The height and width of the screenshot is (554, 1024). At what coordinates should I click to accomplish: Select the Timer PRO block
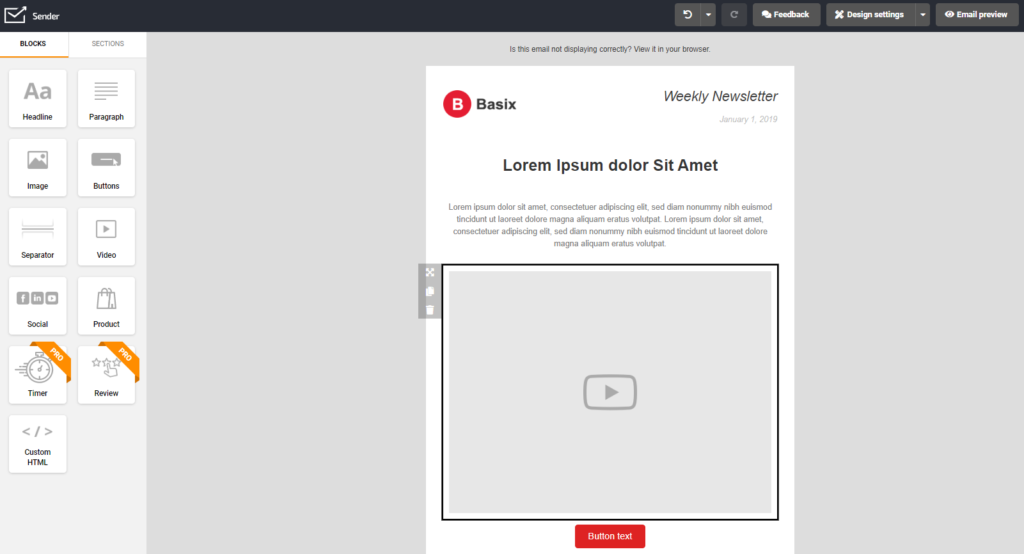point(38,375)
